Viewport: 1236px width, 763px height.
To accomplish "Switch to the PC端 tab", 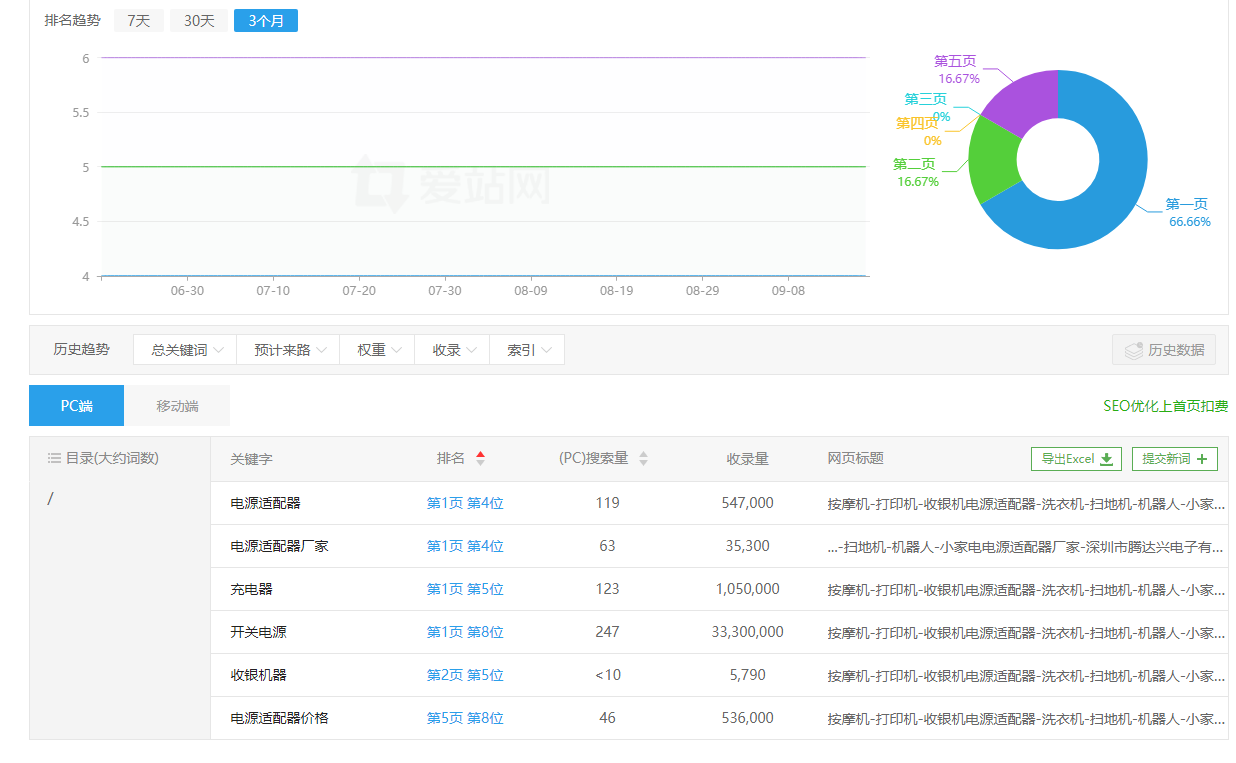I will pos(76,405).
